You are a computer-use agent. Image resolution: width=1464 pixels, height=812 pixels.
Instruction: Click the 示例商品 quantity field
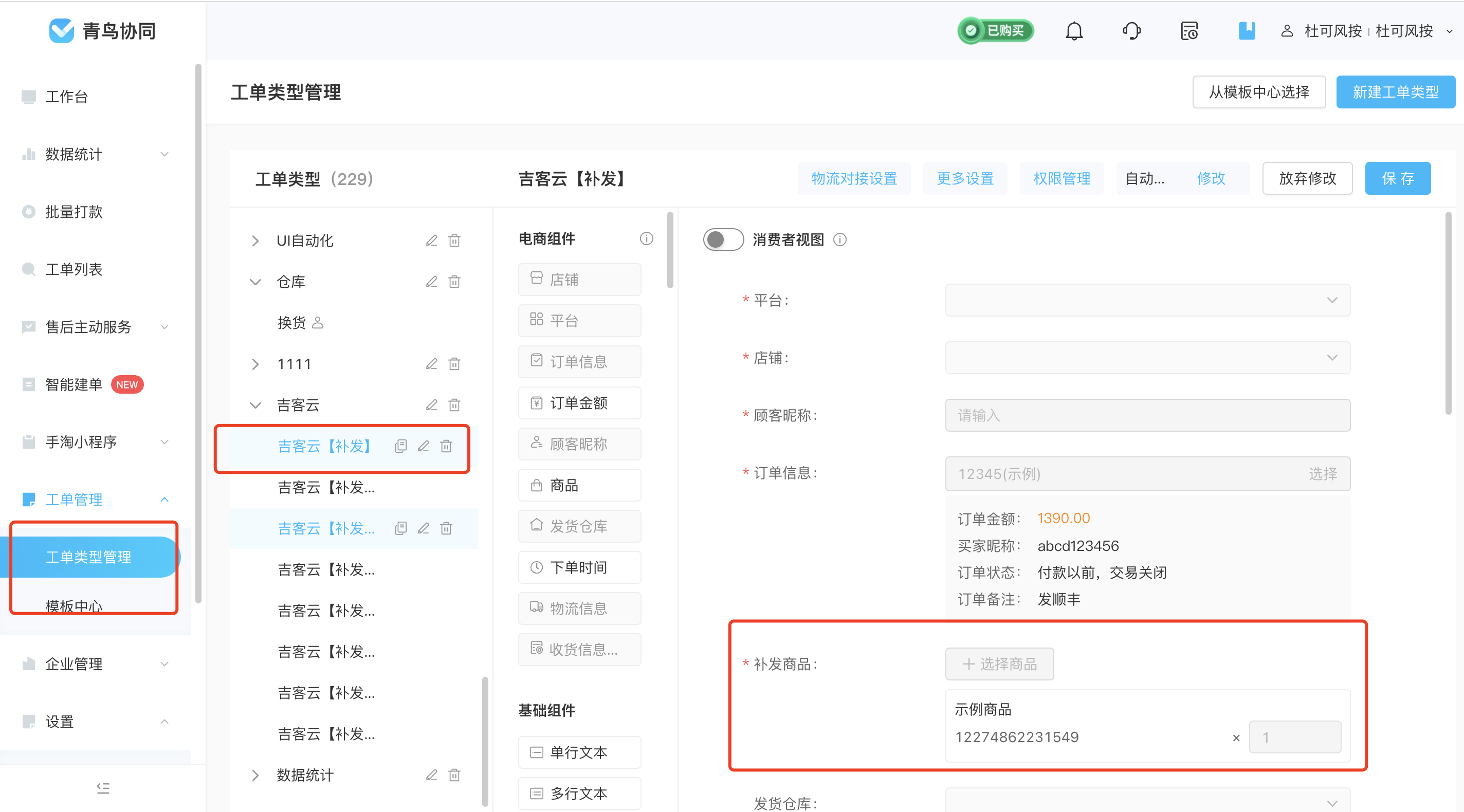pos(1295,737)
